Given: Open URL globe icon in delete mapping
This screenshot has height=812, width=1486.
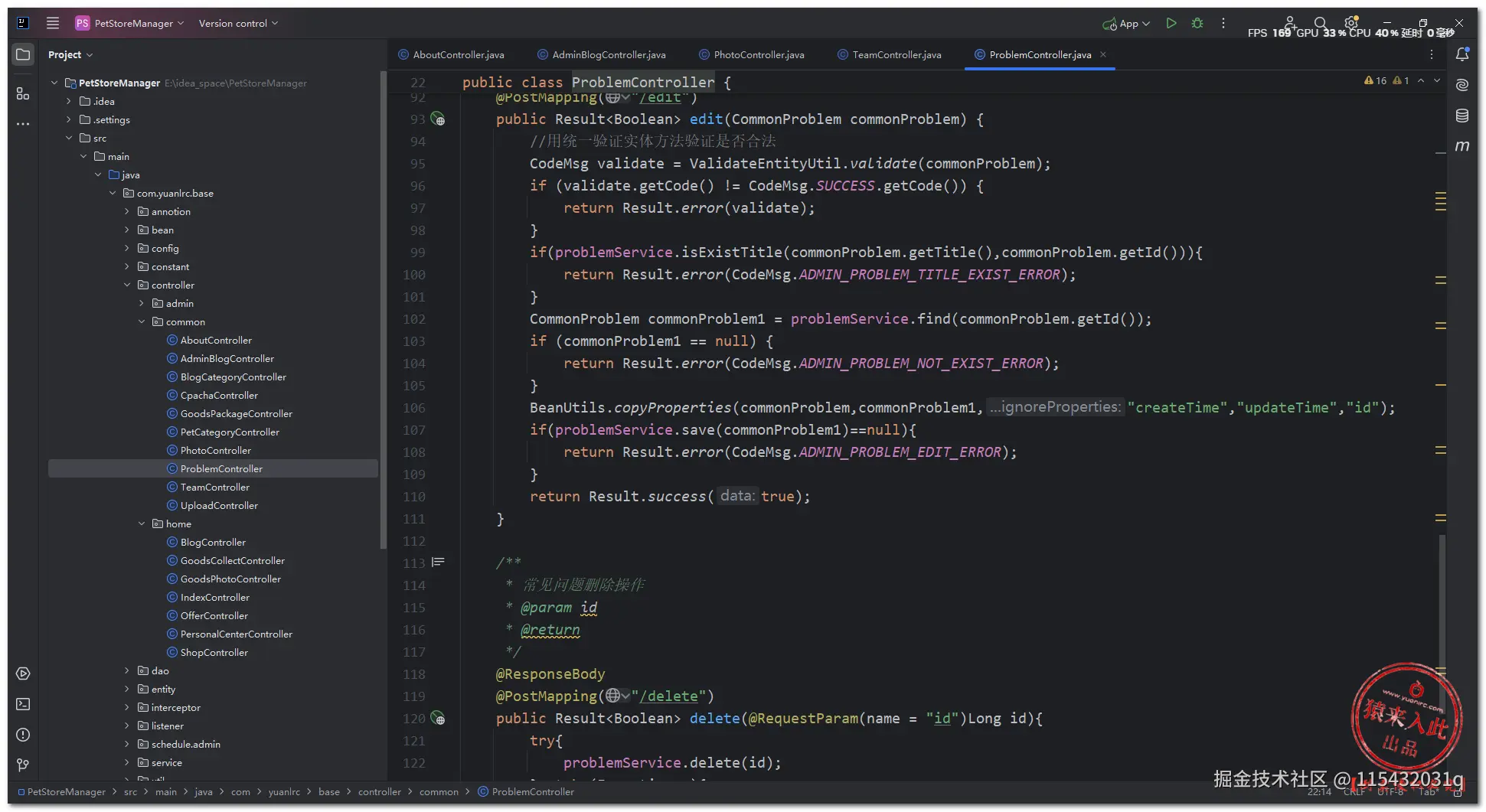Looking at the screenshot, I should pos(617,696).
